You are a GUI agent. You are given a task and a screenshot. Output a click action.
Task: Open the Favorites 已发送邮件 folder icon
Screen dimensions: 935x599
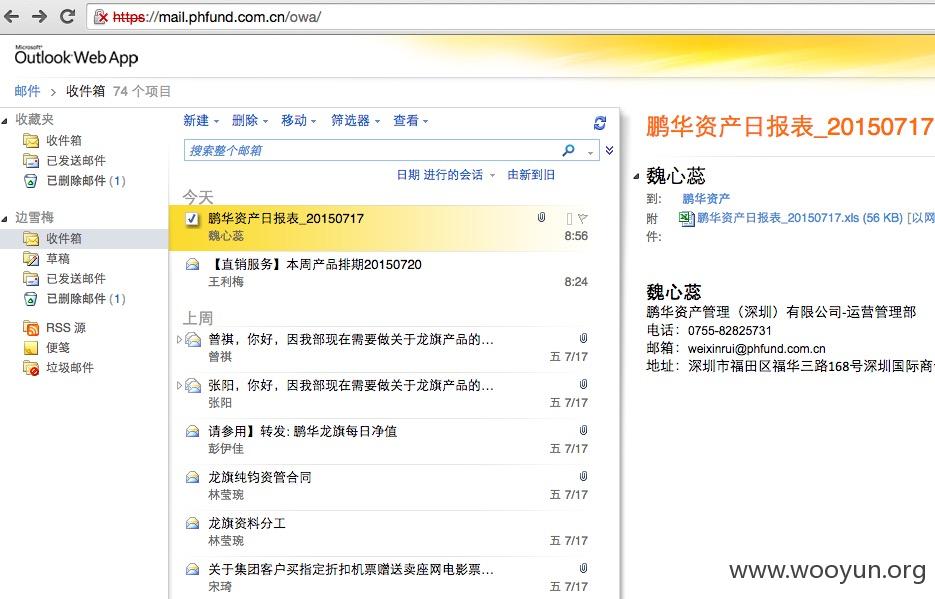click(31, 160)
